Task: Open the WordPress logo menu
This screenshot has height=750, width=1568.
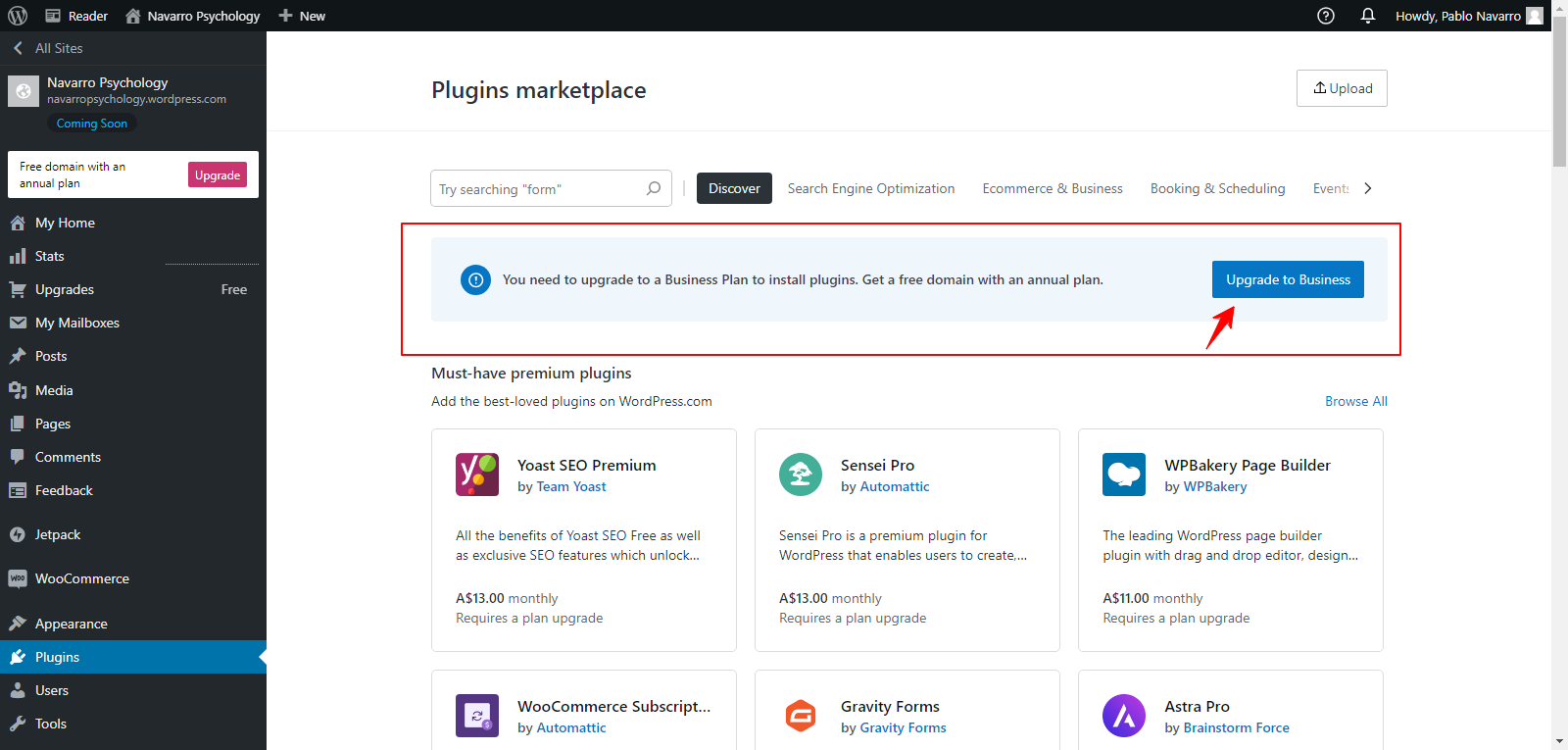Action: point(18,16)
